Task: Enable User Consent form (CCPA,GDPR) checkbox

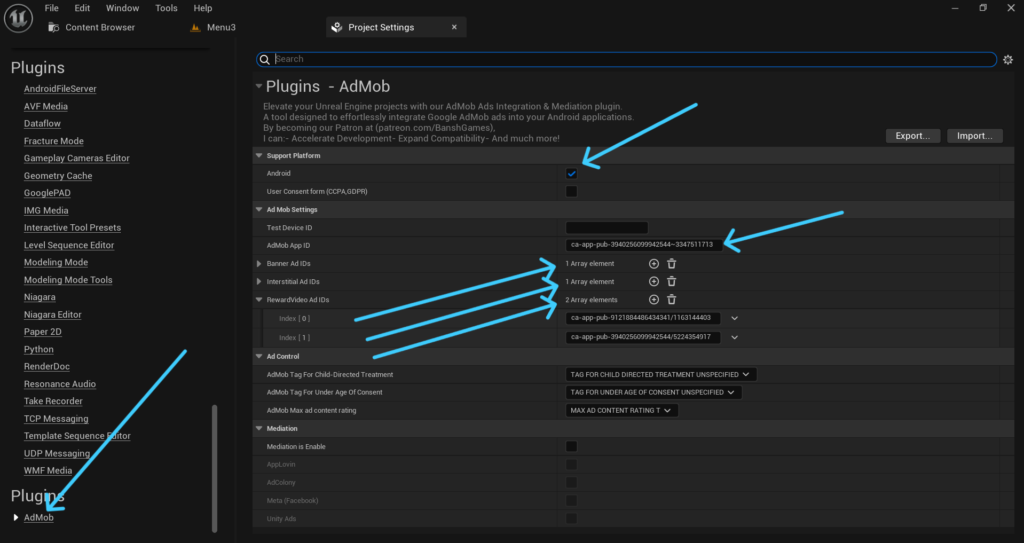Action: (x=571, y=191)
